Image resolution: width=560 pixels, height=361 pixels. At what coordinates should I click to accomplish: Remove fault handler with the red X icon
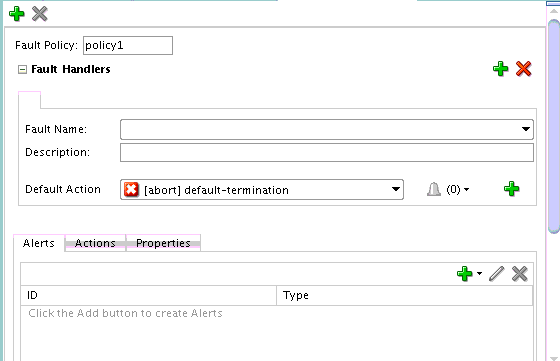[x=524, y=69]
